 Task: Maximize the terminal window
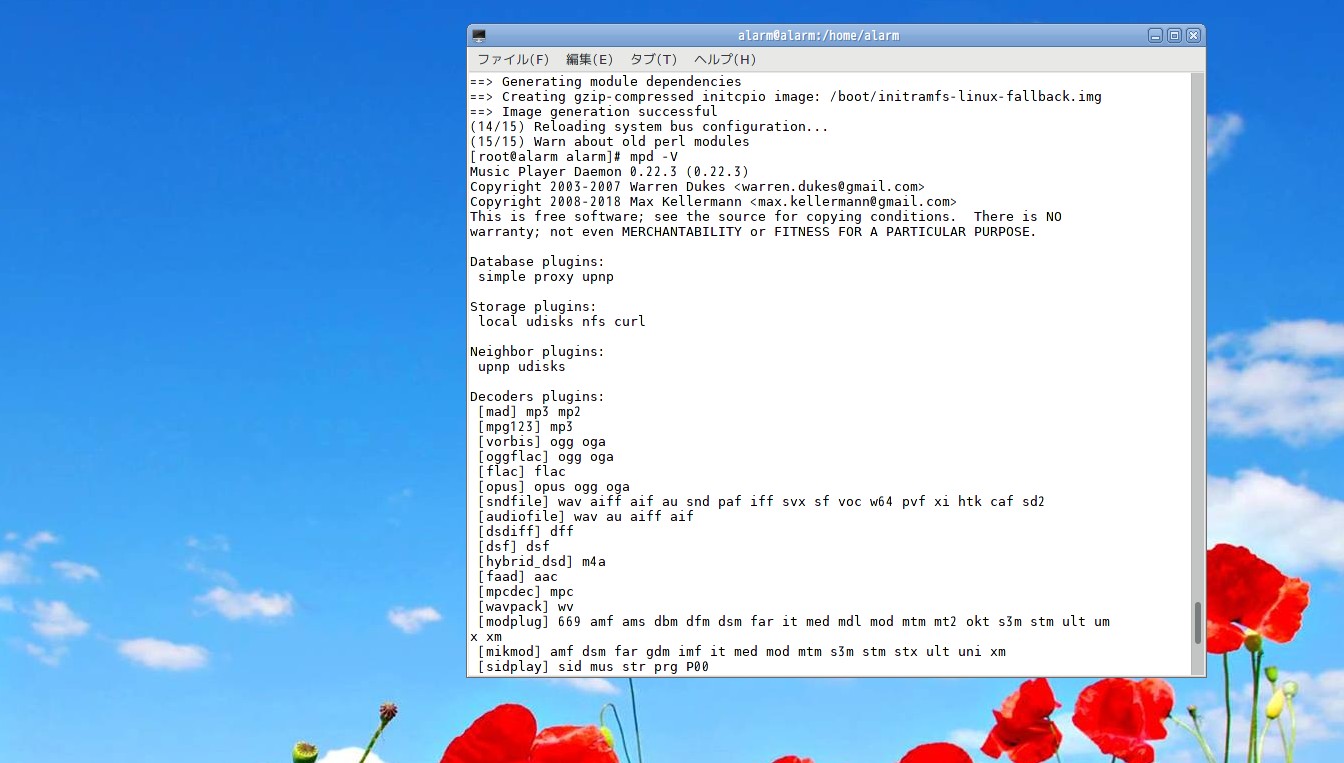[1174, 35]
